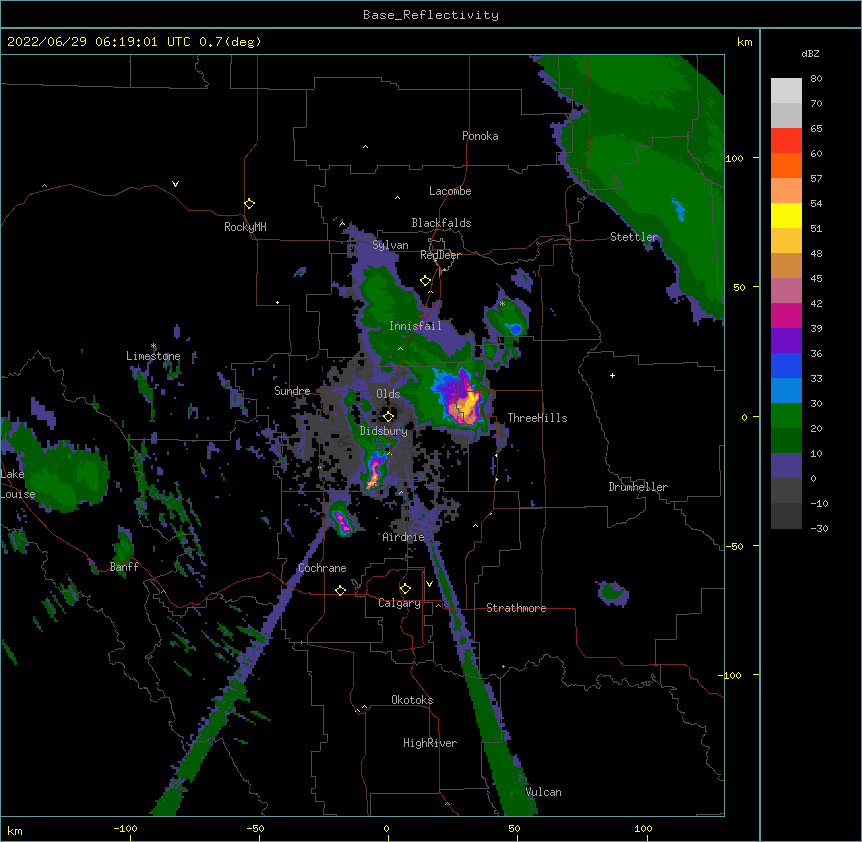Click the green echo patch east of Strathmore
Viewport: 862px width, 842px height.
[x=612, y=593]
